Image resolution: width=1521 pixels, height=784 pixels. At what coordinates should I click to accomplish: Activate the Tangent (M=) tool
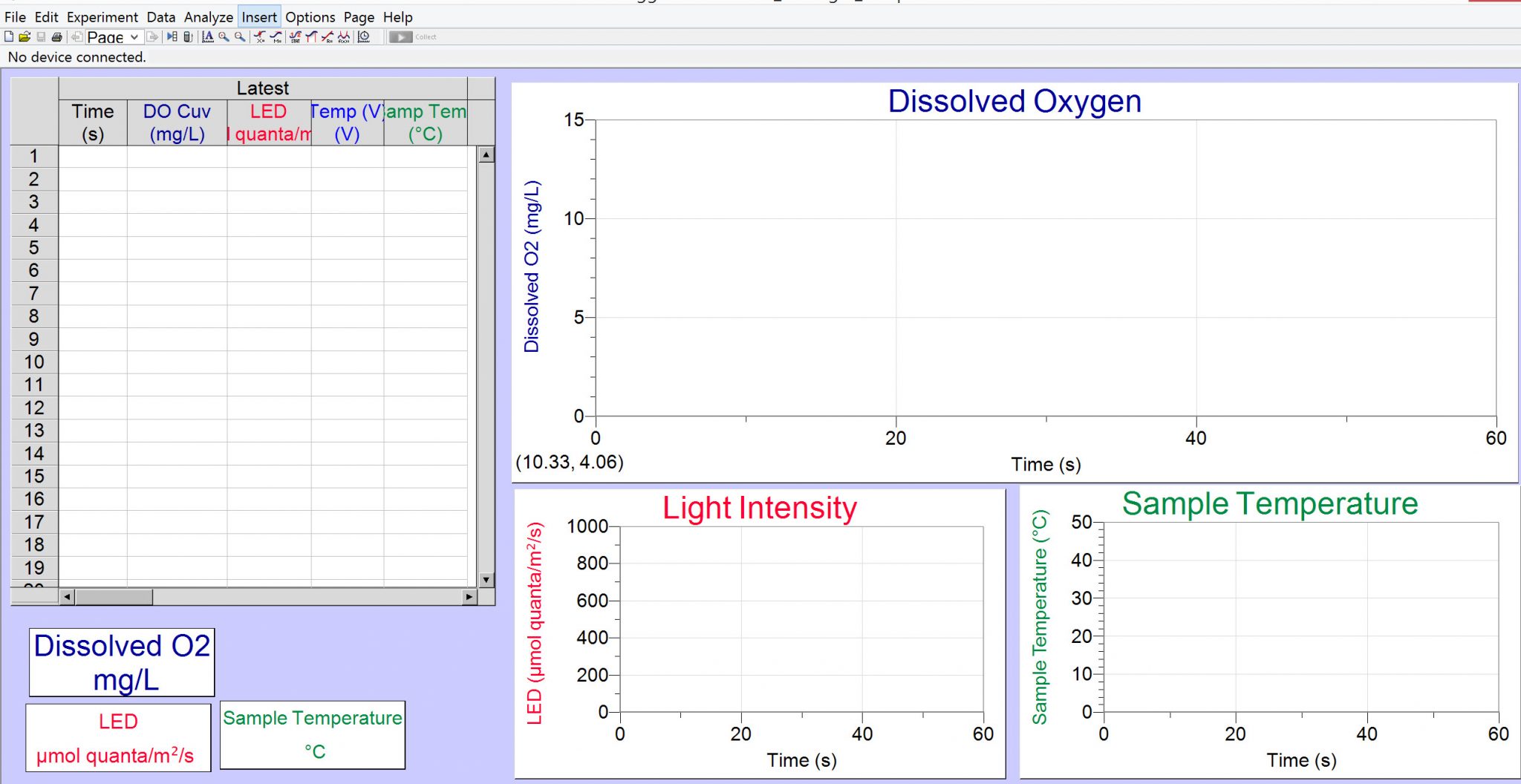click(276, 36)
